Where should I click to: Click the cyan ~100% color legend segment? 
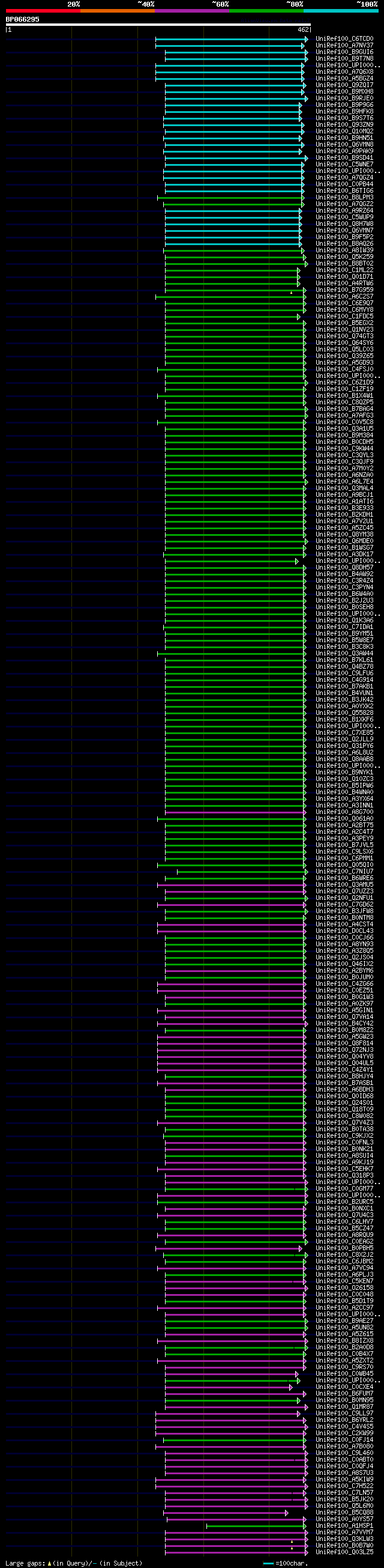click(x=340, y=11)
